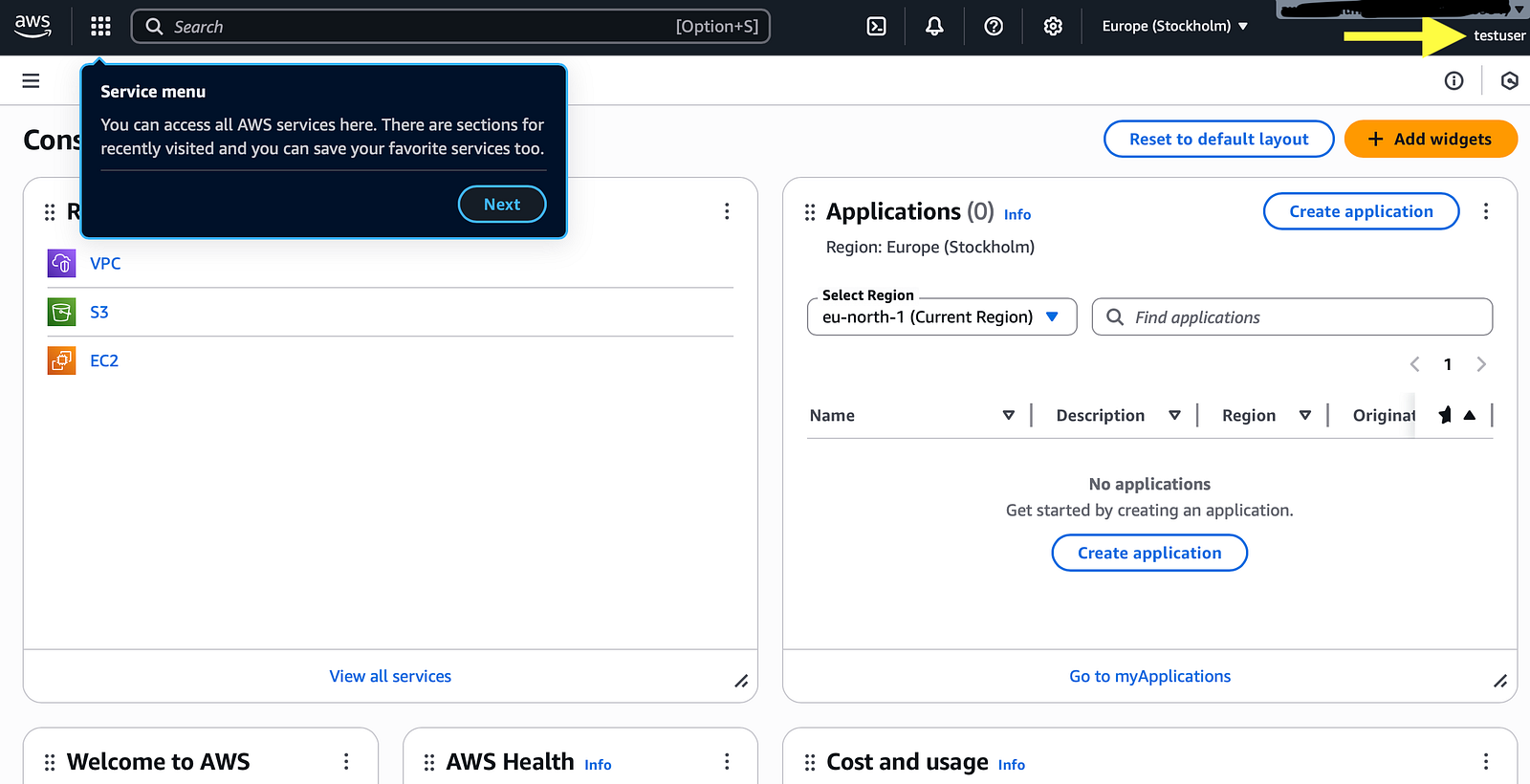Click Create application under the No applications message

(x=1149, y=553)
